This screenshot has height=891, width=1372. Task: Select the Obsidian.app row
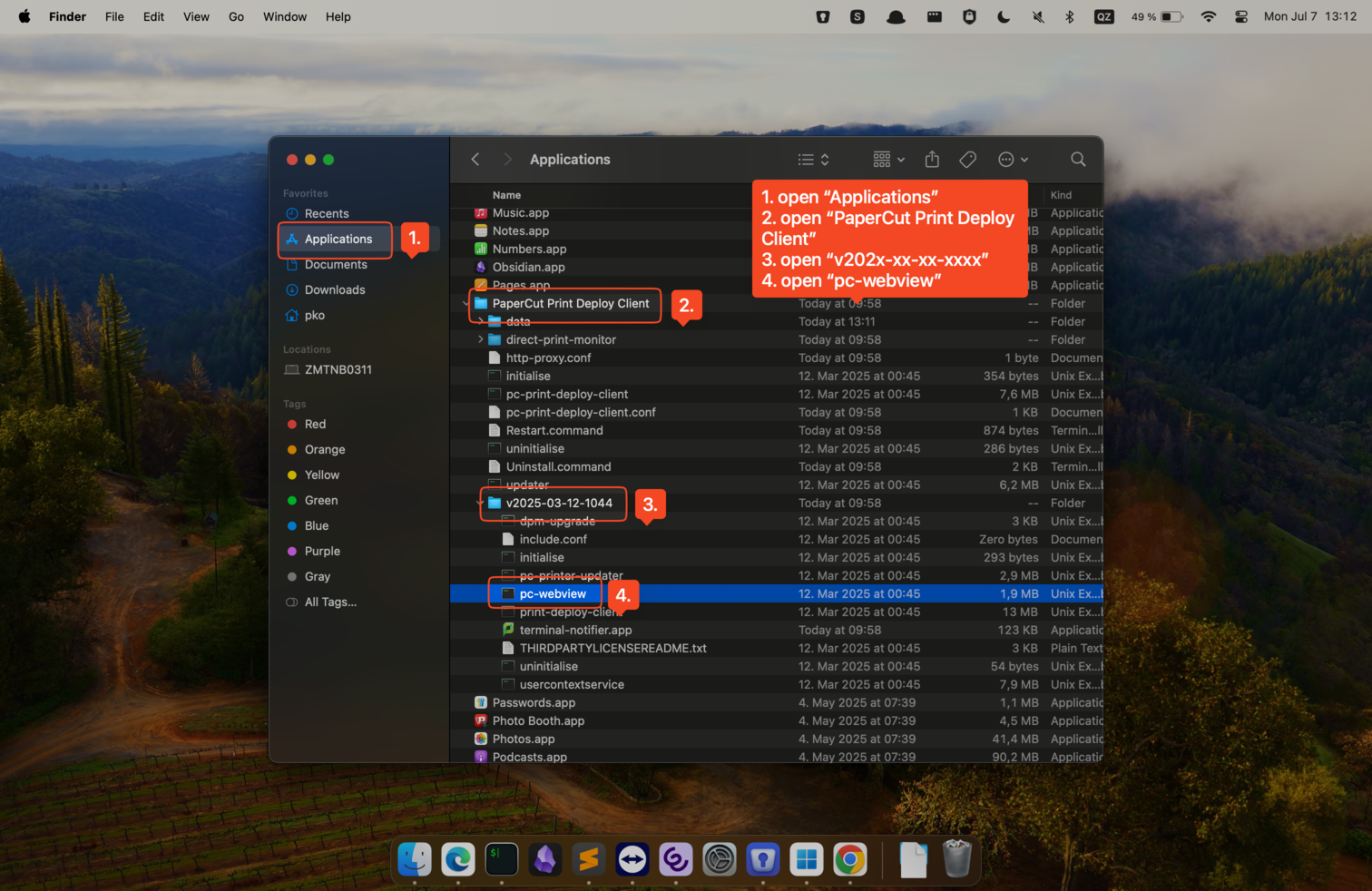click(777, 267)
